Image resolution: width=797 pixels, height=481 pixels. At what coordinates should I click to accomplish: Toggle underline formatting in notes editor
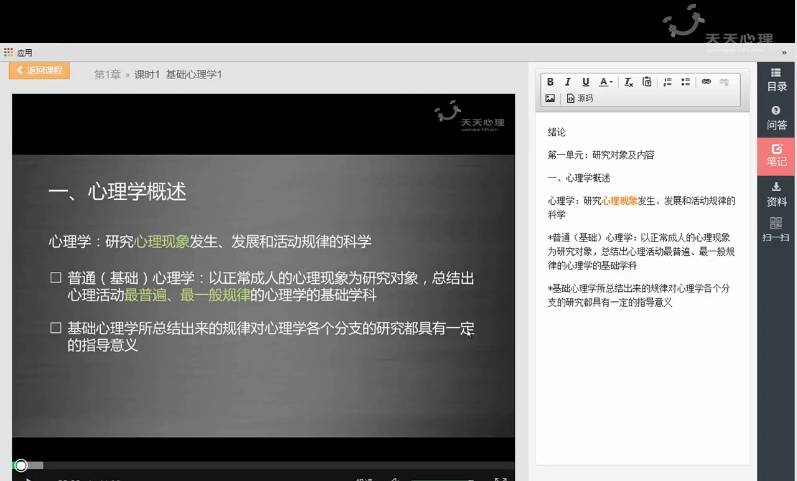[586, 82]
